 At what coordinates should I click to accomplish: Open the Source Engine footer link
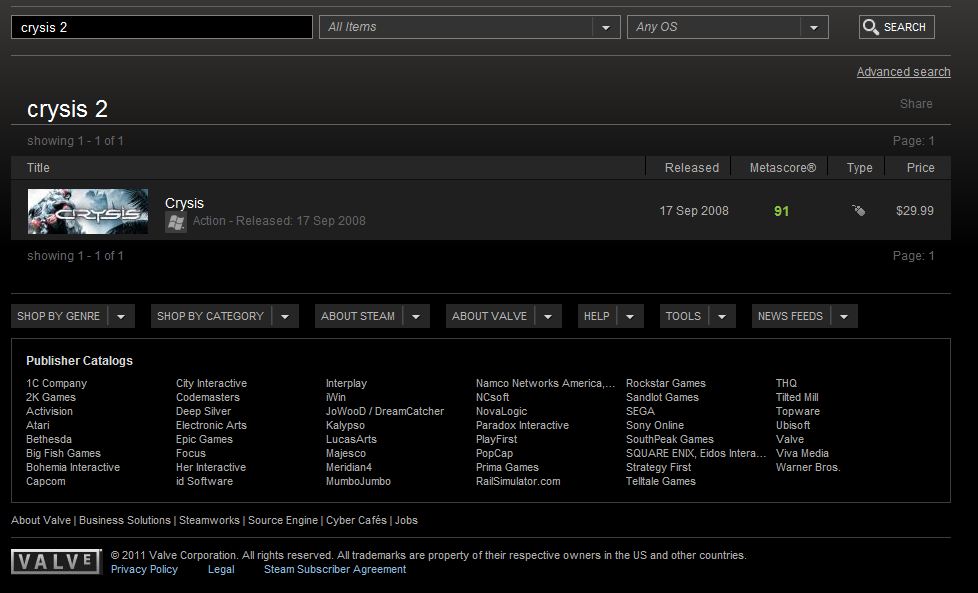coord(283,520)
